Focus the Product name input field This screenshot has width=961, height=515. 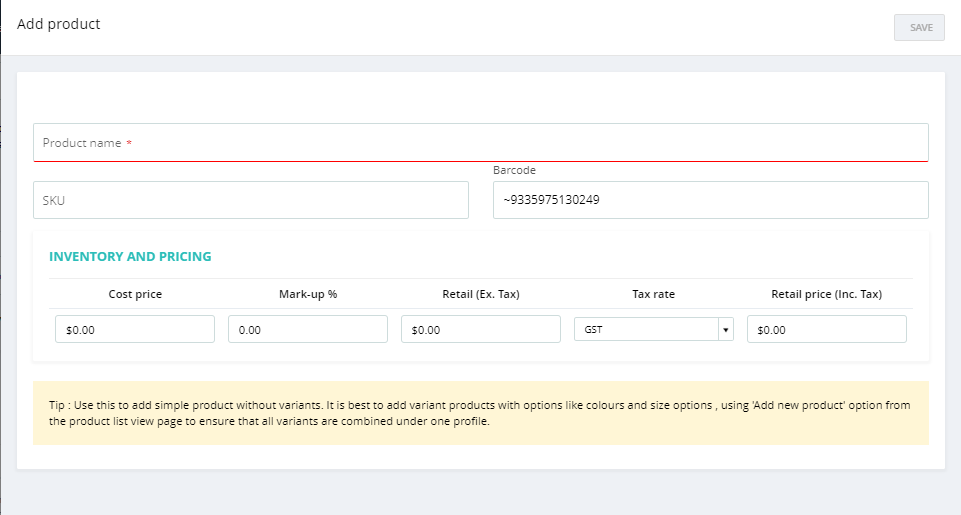tap(480, 143)
